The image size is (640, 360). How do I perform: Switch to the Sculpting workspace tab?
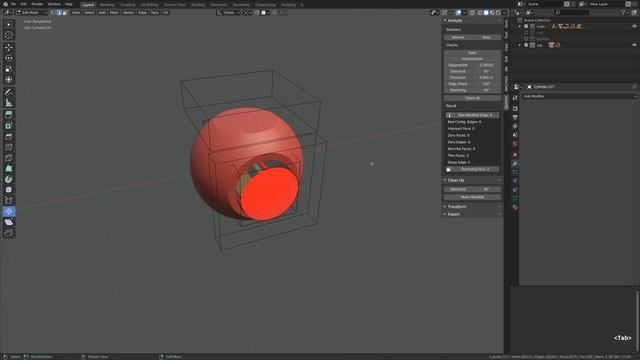tap(128, 5)
